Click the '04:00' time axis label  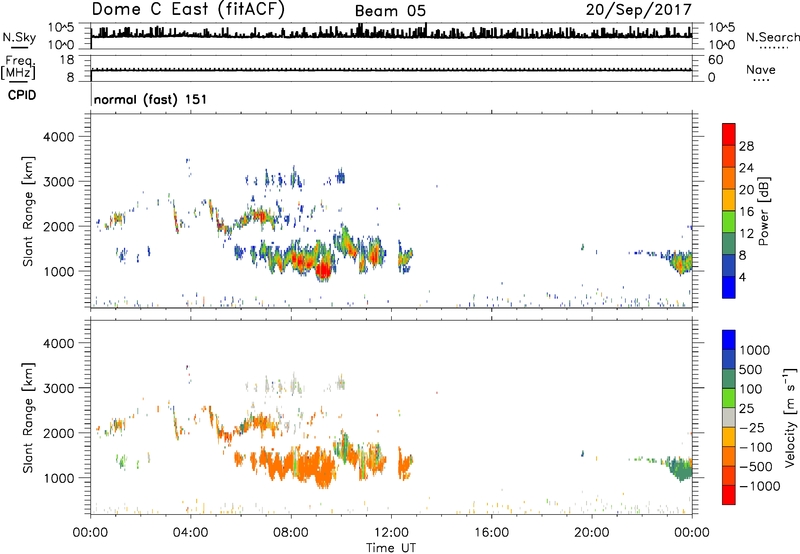pyautogui.click(x=191, y=533)
